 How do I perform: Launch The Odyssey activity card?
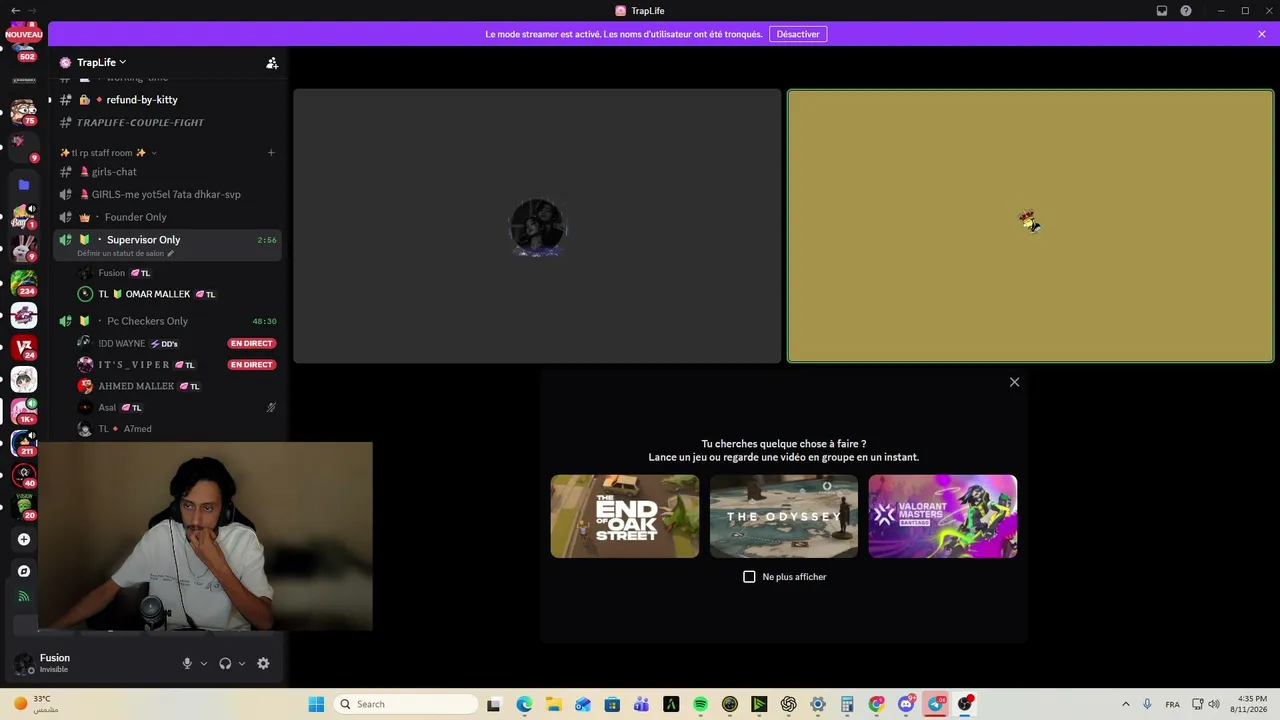pyautogui.click(x=784, y=516)
